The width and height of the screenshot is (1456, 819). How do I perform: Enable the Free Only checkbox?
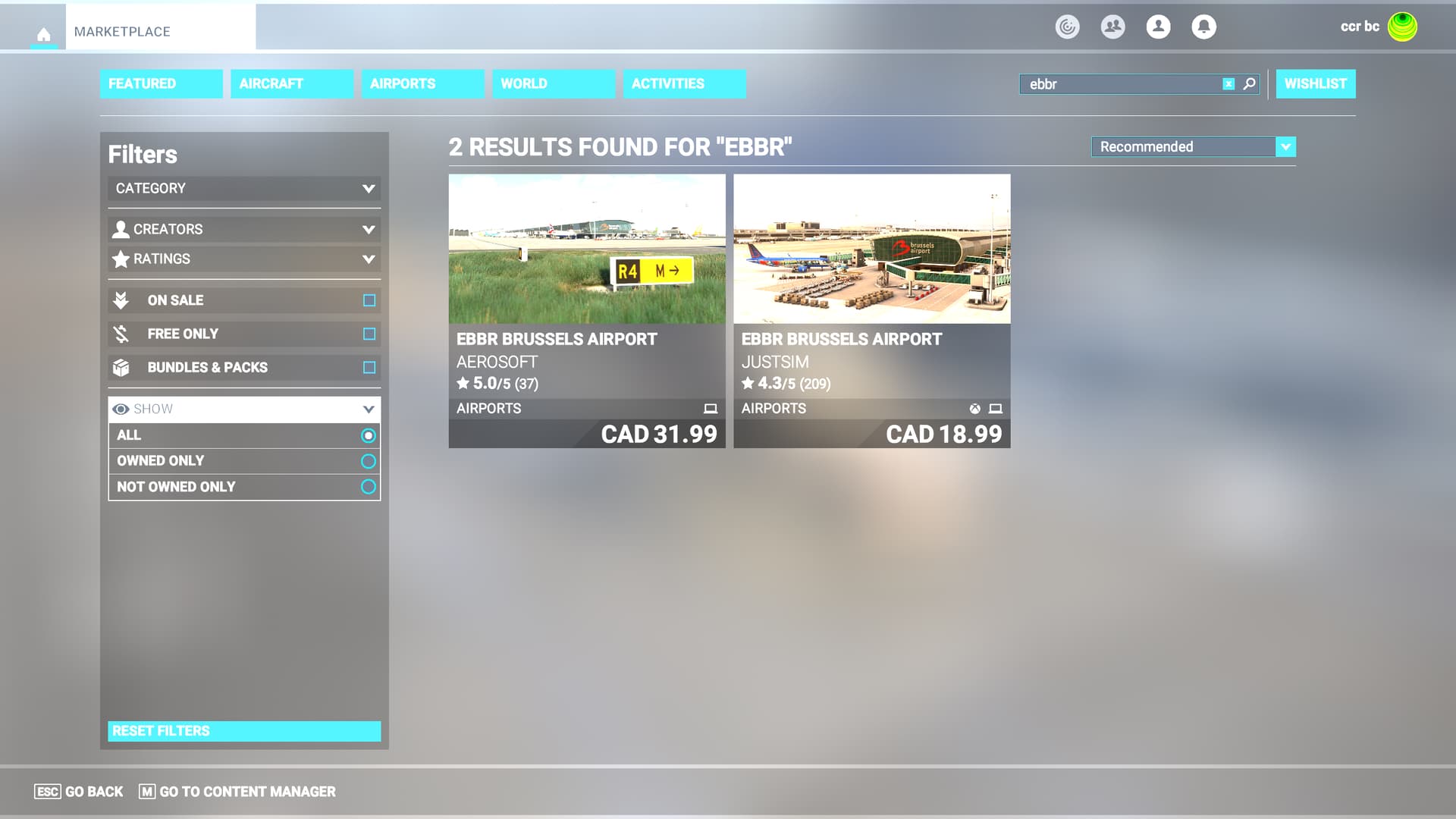pos(369,334)
